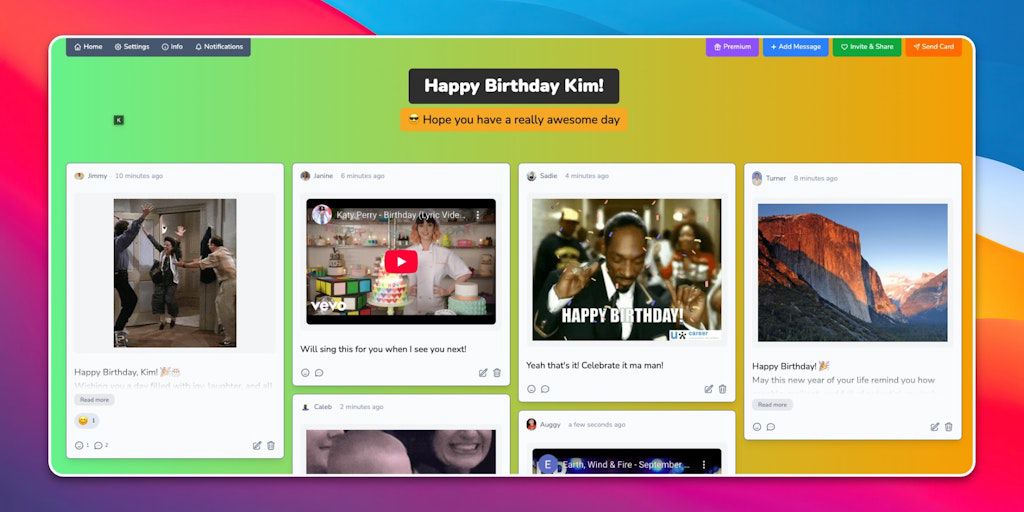Delete Janine's message
The image size is (1024, 512).
[x=497, y=373]
